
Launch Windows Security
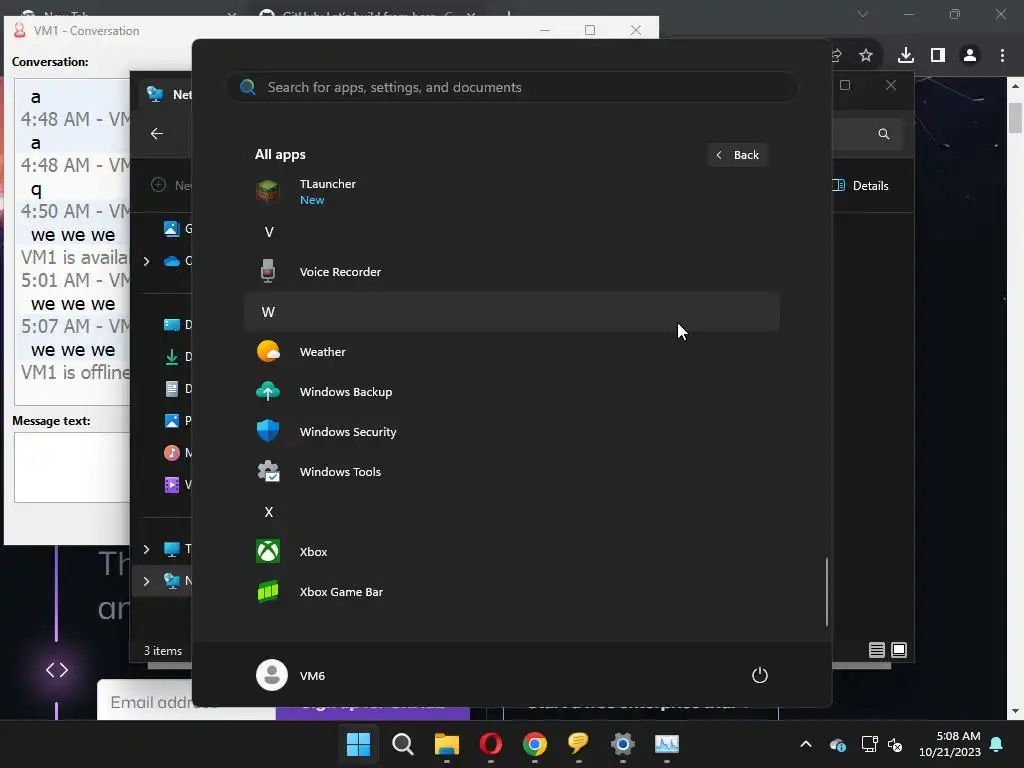[511, 432]
